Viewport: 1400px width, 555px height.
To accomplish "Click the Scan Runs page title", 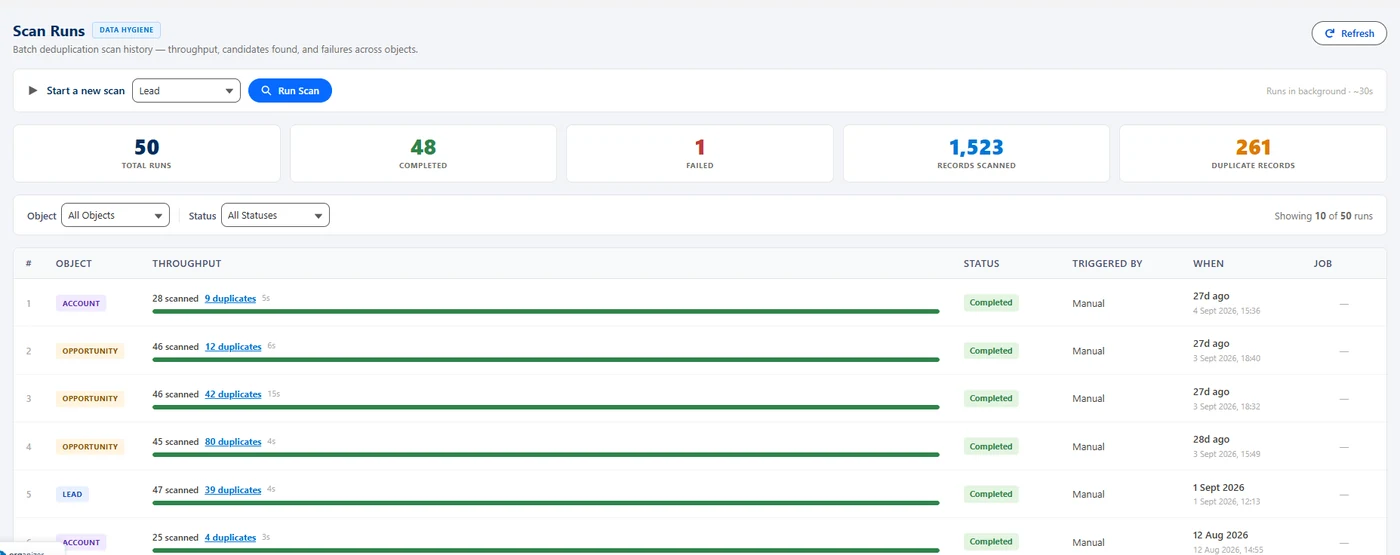I will tap(49, 31).
